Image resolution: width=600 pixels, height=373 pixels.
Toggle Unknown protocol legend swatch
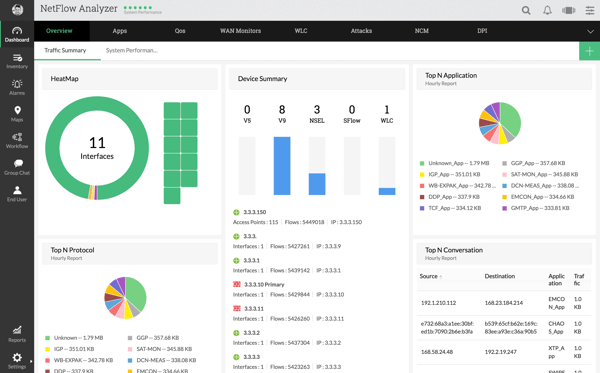(47, 338)
